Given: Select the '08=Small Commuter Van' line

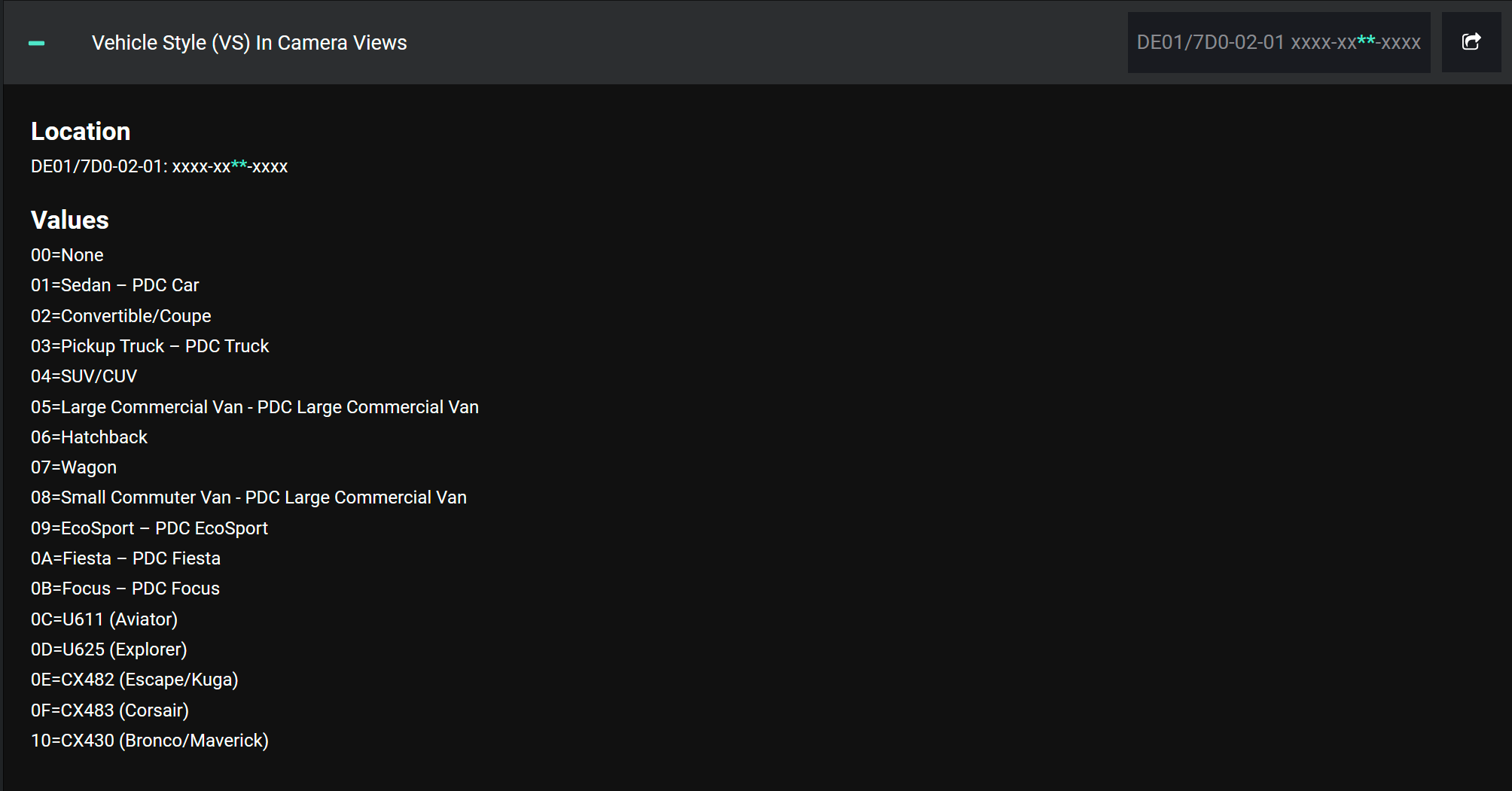Looking at the screenshot, I should (248, 497).
